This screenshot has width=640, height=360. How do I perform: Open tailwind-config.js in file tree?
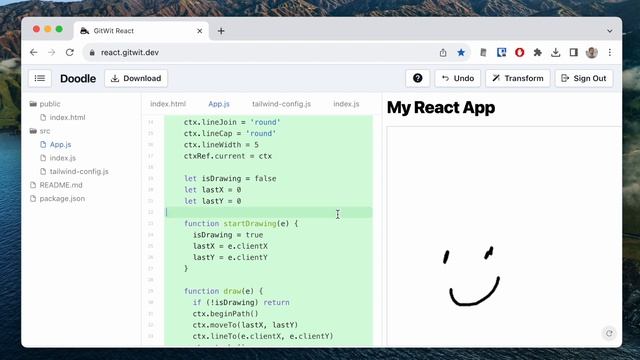coord(74,171)
